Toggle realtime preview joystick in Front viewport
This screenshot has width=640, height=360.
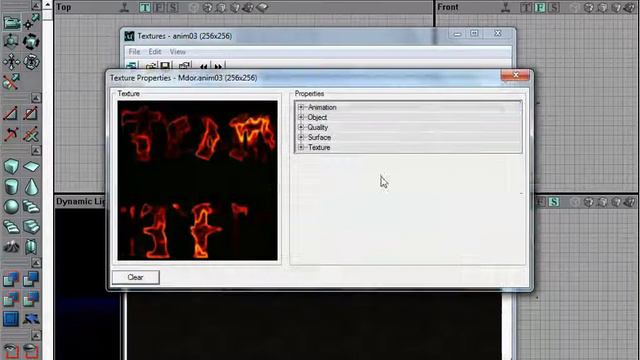pos(506,7)
